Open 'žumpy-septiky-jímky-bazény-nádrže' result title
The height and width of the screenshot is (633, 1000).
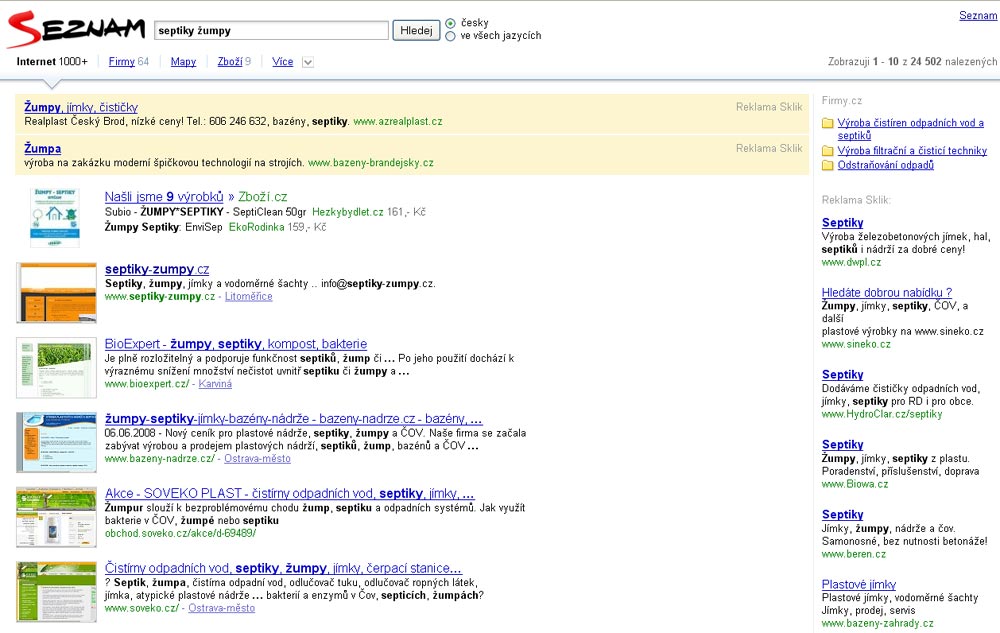click(x=293, y=418)
